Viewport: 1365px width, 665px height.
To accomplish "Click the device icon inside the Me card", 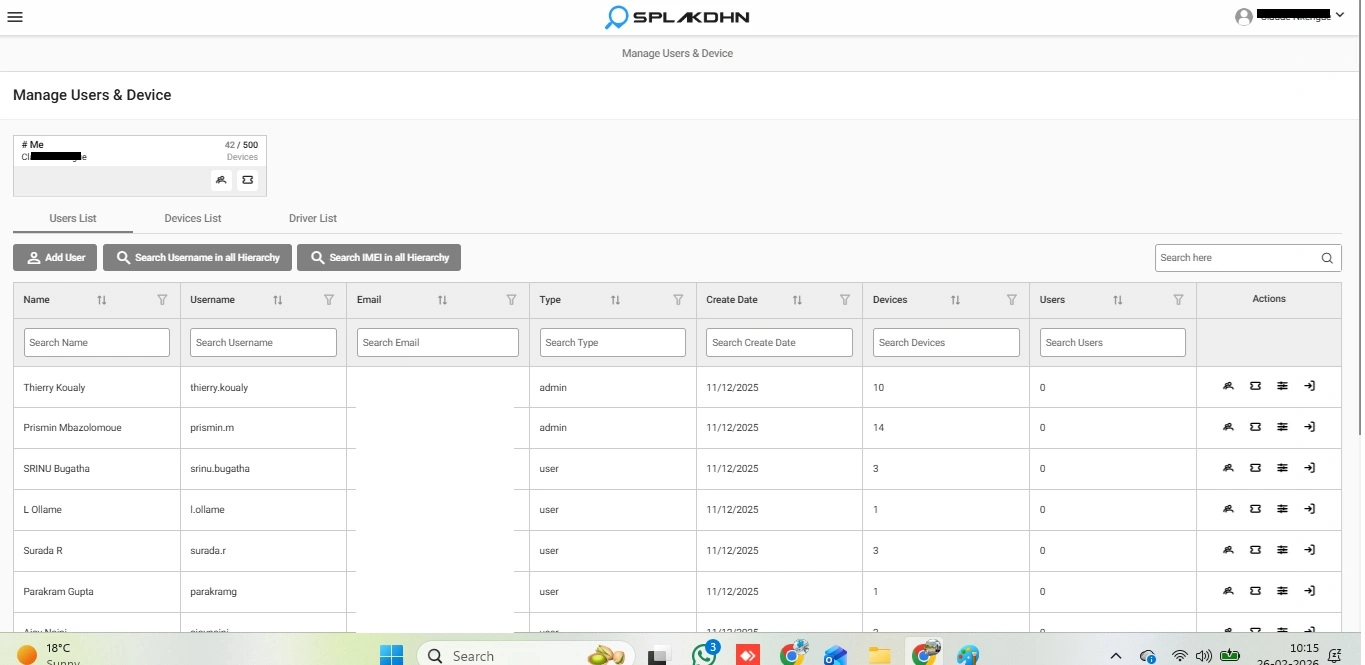I will 247,180.
